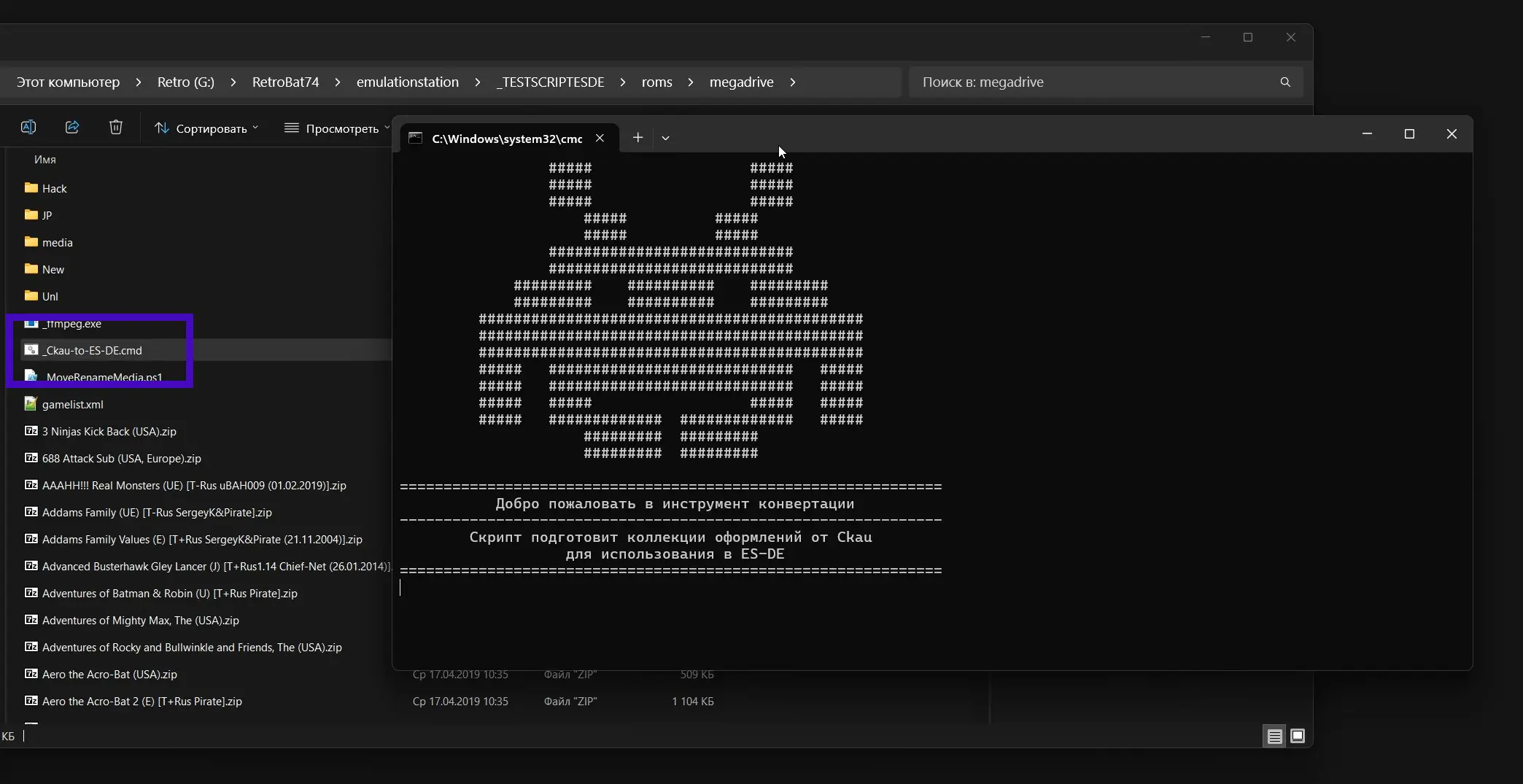Expand chevron after megadrive in address bar
This screenshot has width=1523, height=784.
793,82
